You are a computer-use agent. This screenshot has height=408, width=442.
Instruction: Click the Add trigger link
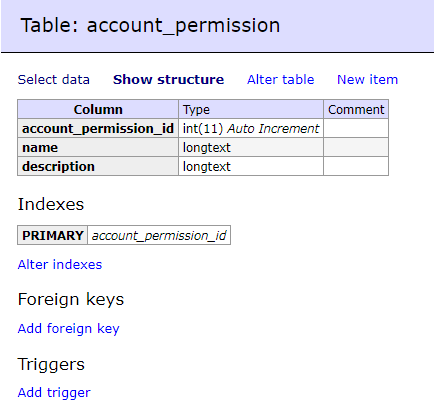click(54, 393)
